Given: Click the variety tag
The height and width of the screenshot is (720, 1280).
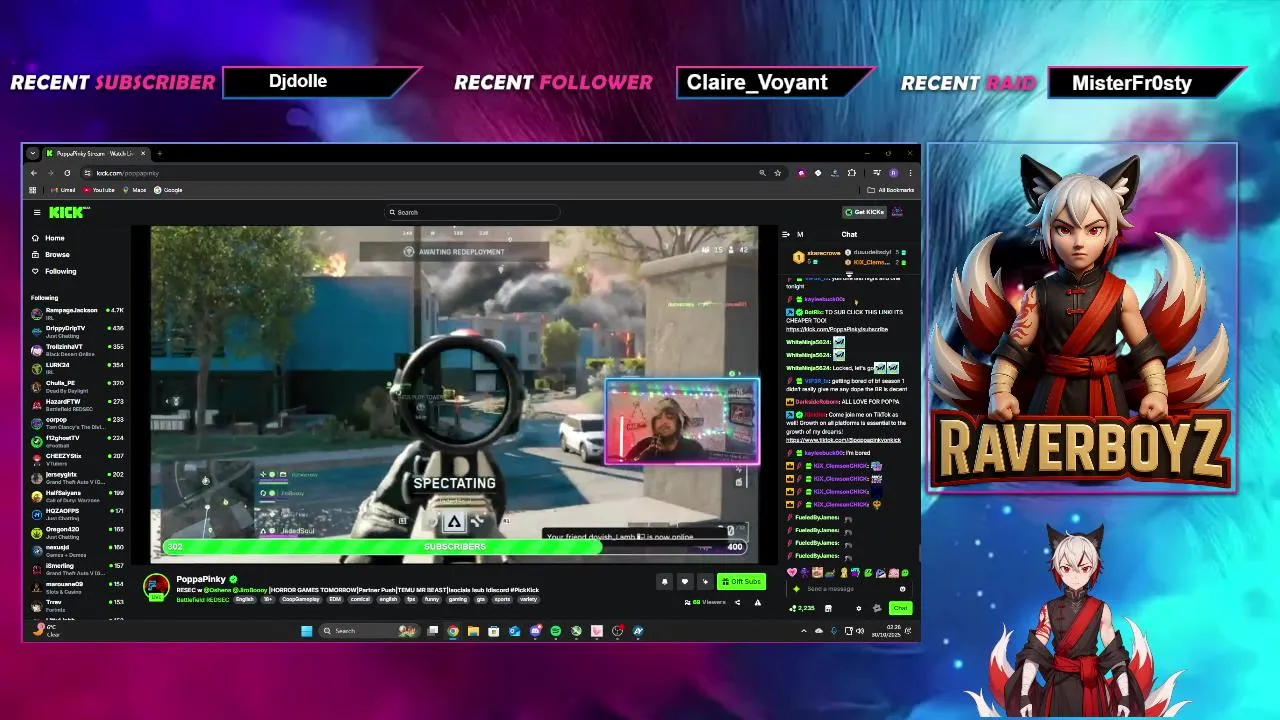Looking at the screenshot, I should click(x=528, y=599).
